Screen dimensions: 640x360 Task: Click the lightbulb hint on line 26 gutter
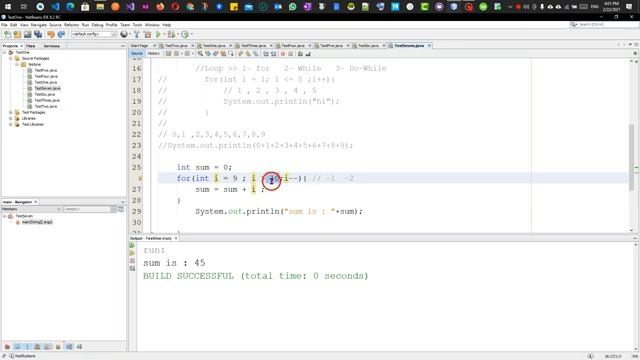coord(140,178)
